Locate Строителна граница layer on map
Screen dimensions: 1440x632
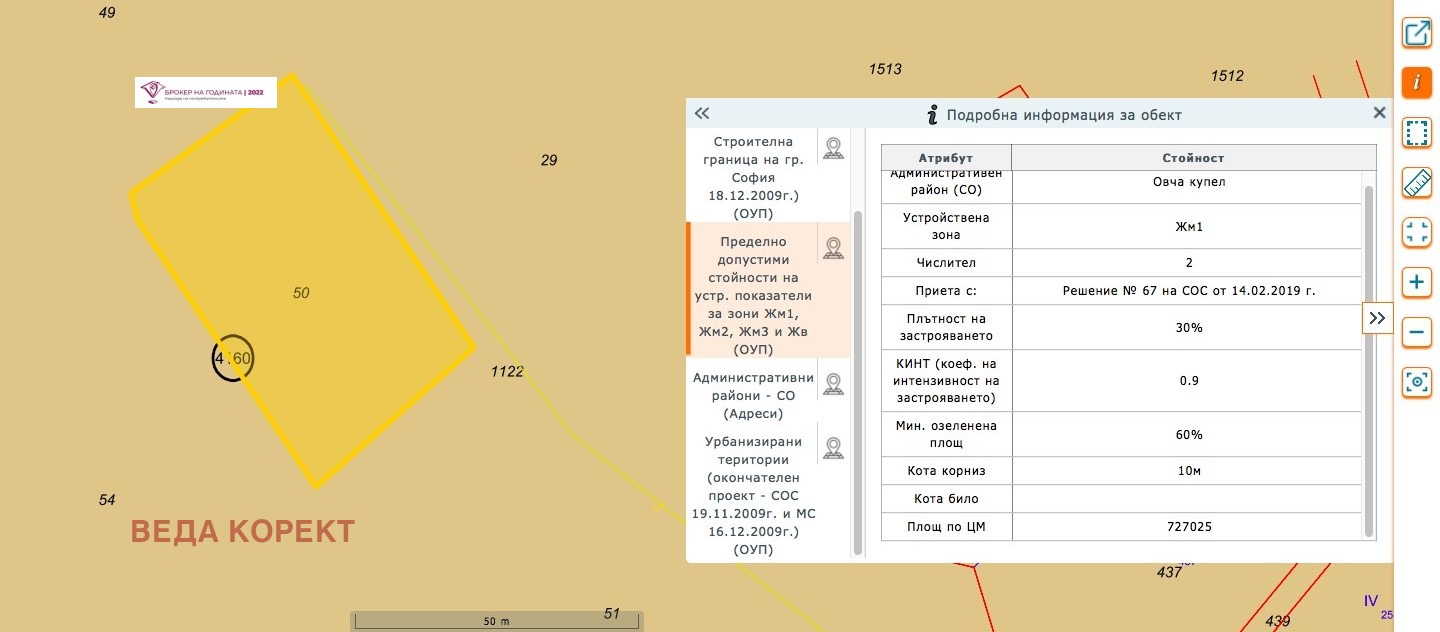833,149
